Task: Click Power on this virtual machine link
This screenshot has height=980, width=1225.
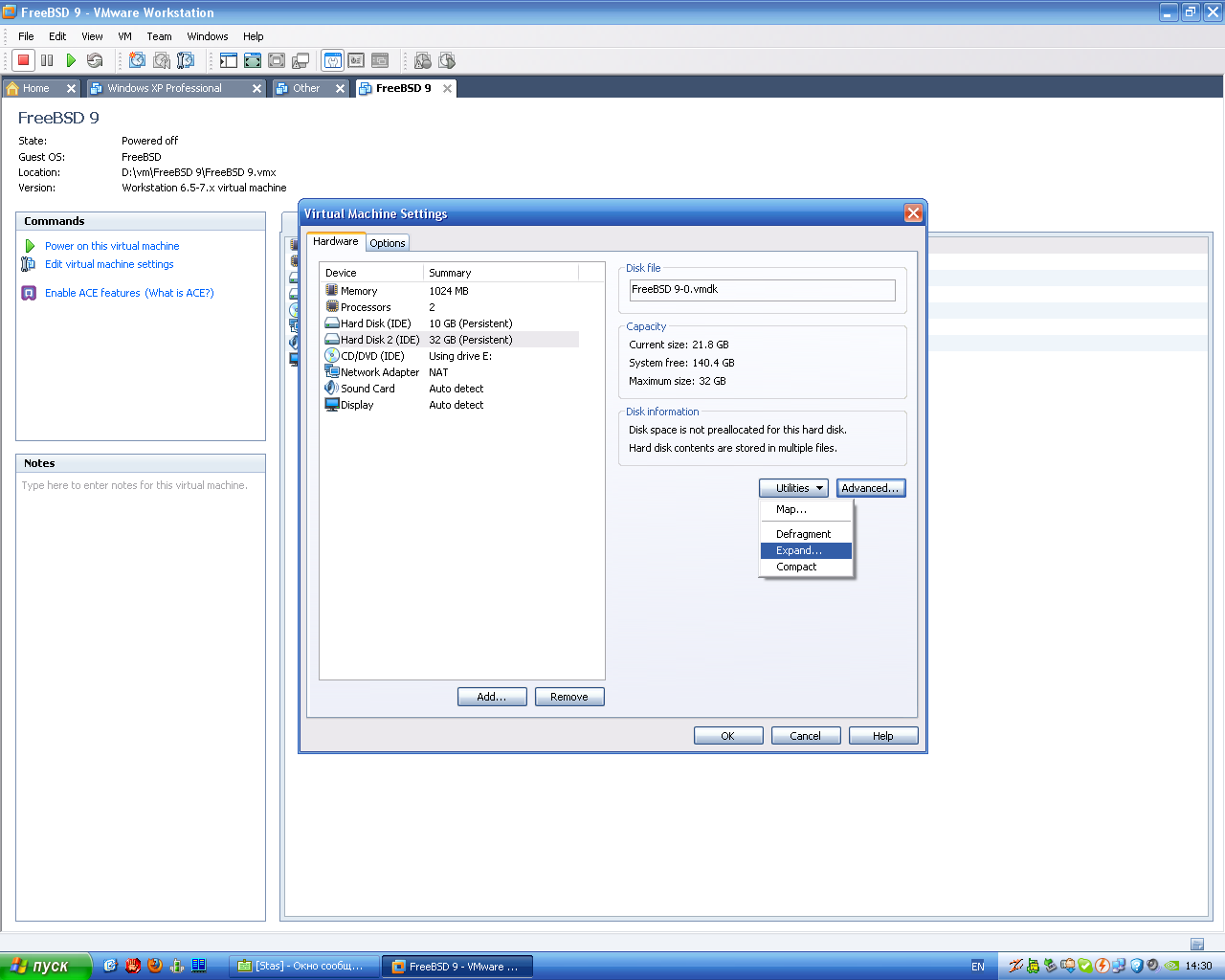Action: 112,246
